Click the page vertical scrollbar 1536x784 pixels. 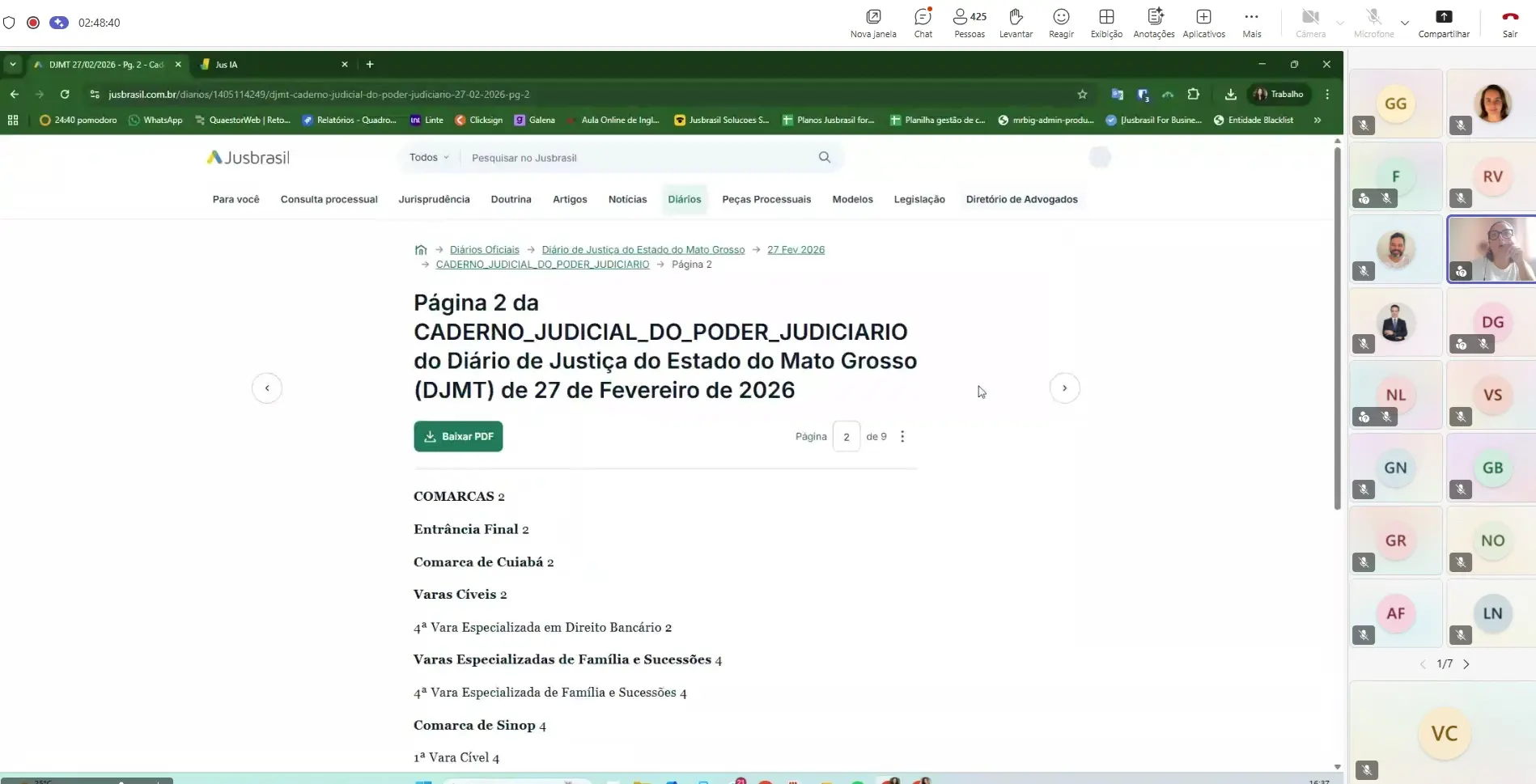[1337, 324]
